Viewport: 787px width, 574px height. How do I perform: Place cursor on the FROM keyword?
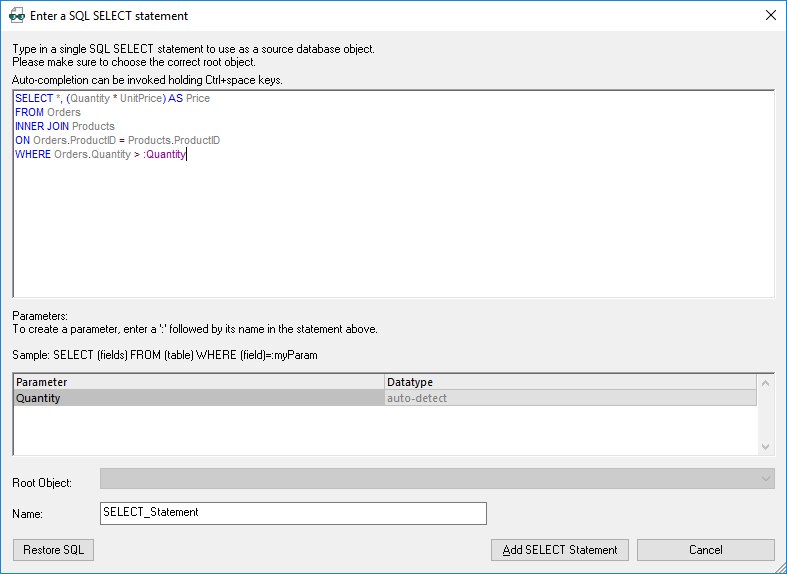point(29,113)
